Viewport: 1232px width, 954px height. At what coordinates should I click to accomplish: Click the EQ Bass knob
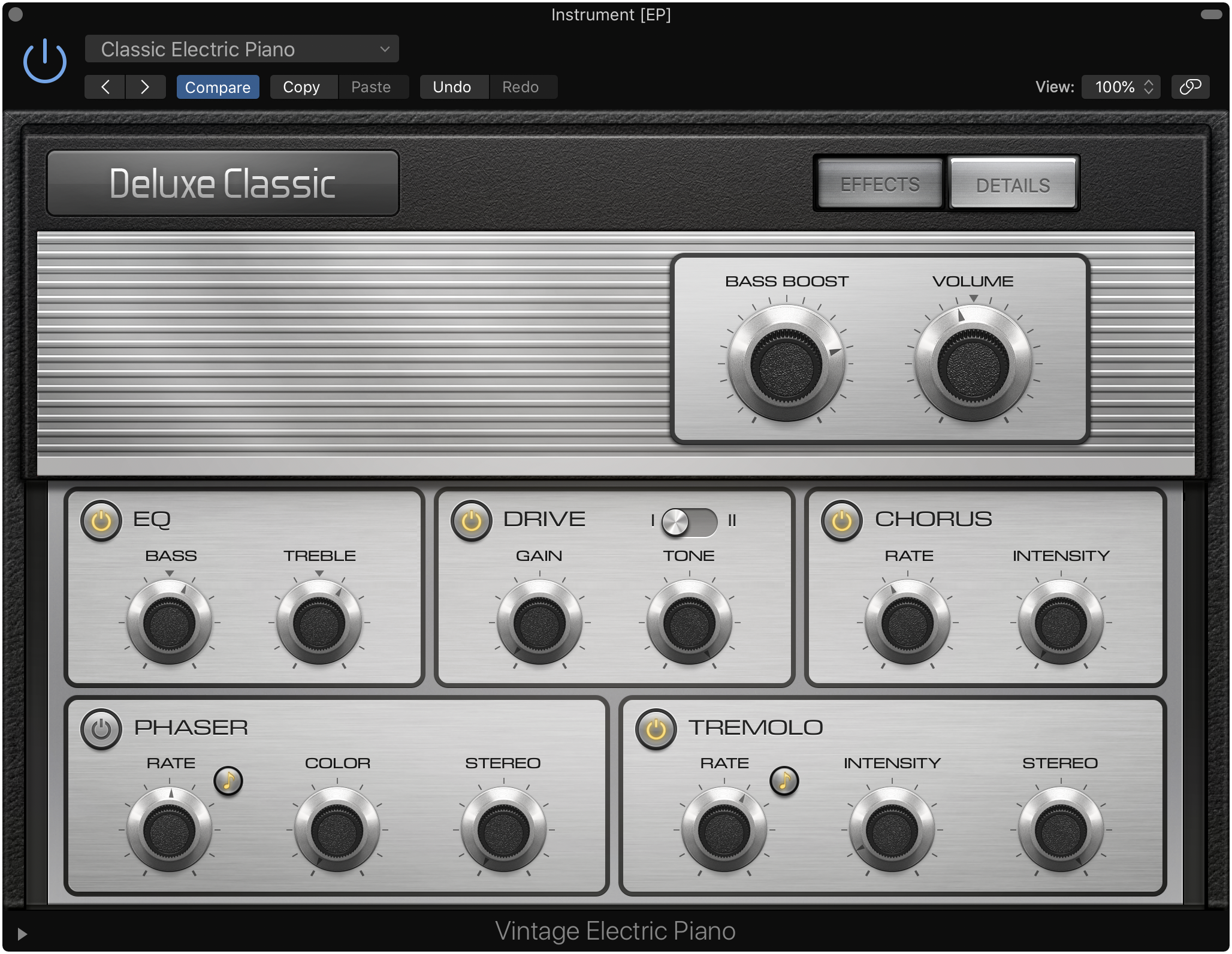coord(170,623)
